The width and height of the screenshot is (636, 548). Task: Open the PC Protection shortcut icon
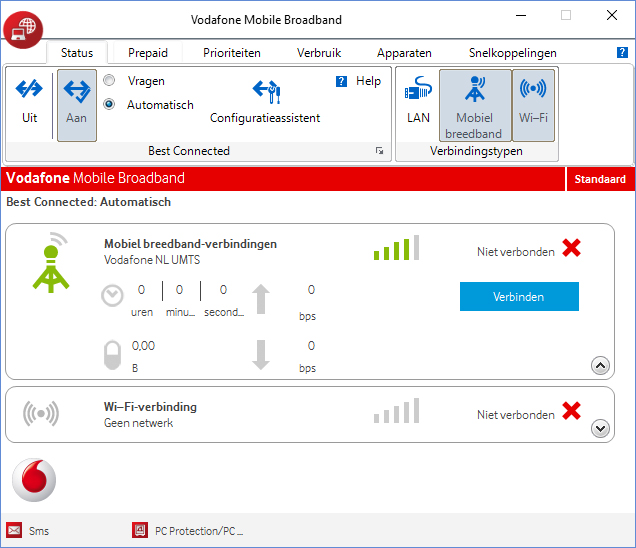click(140, 530)
